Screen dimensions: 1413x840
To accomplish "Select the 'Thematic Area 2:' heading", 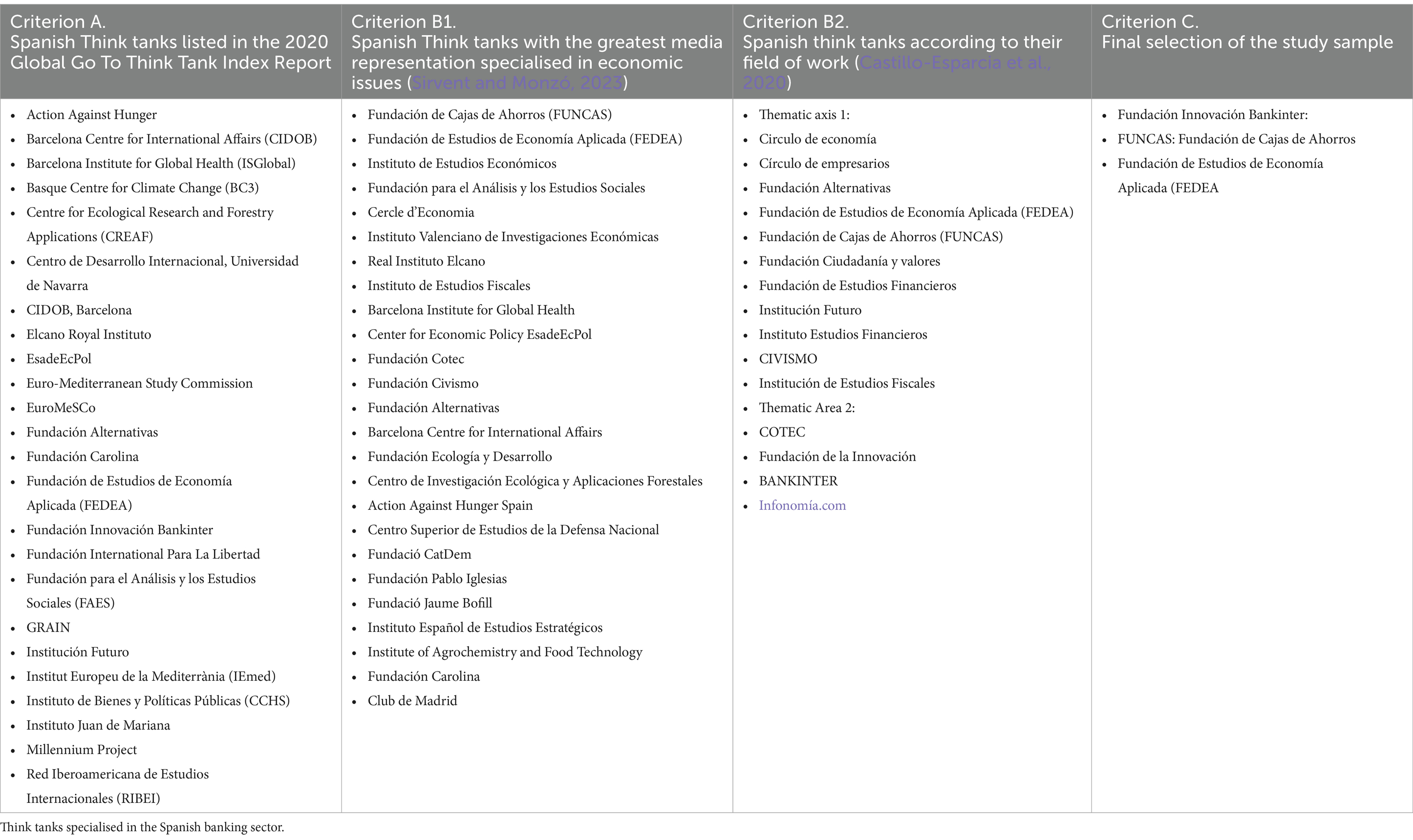I will 807,408.
